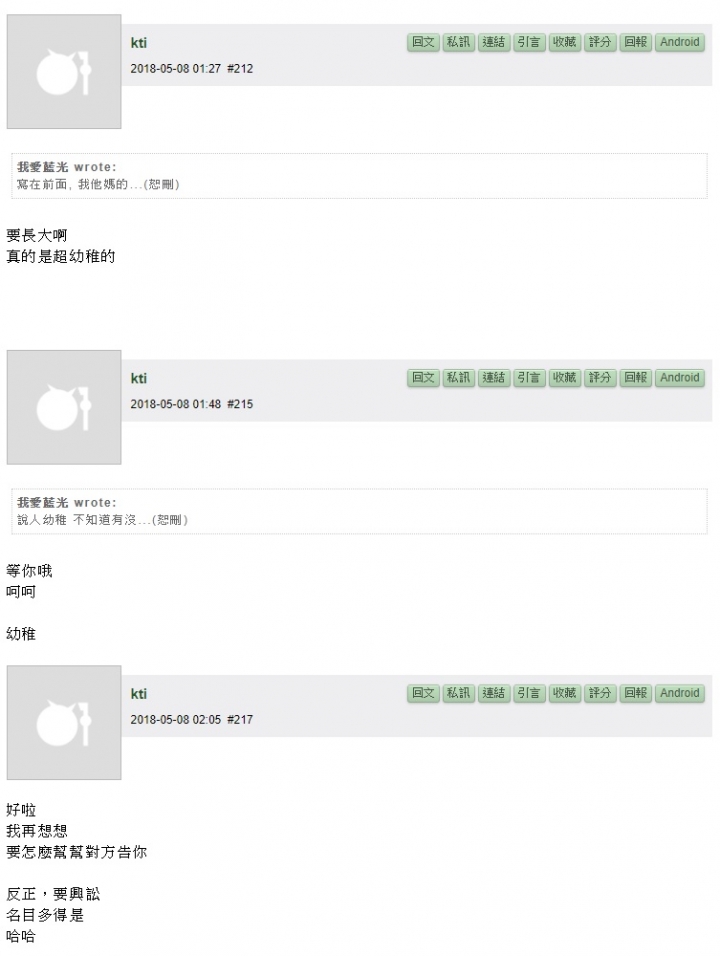This screenshot has width=720, height=956.
Task: Click Android button on post #212
Action: point(680,42)
